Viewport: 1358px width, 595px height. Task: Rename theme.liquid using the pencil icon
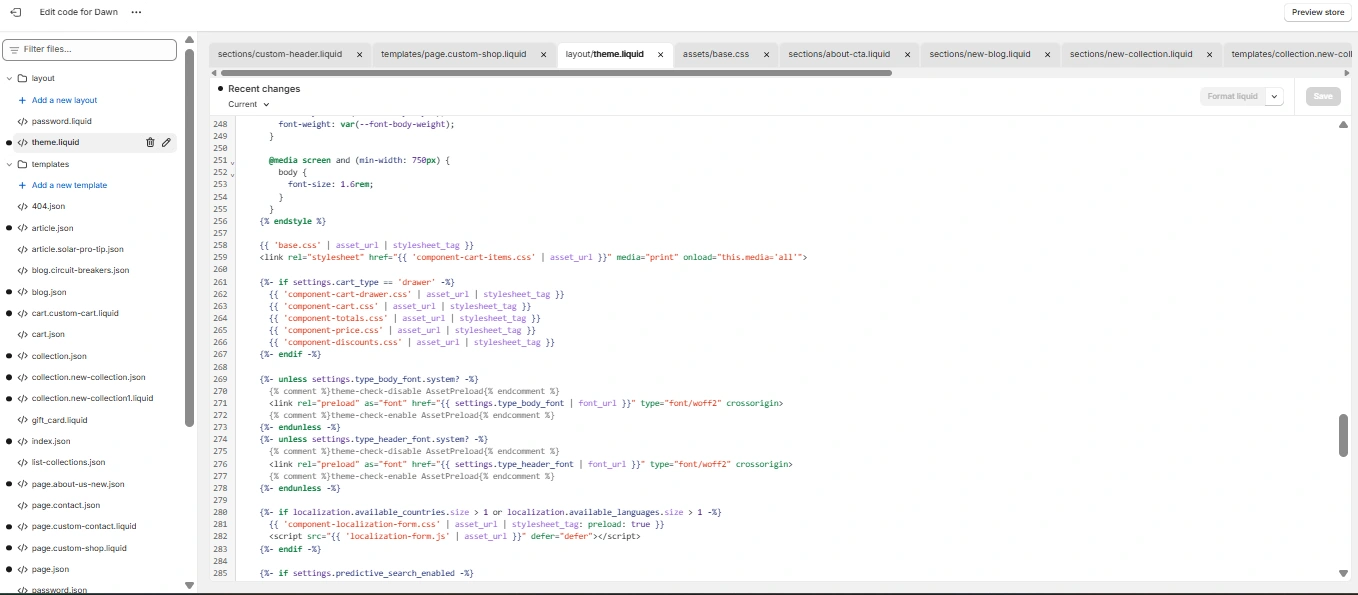coord(166,142)
